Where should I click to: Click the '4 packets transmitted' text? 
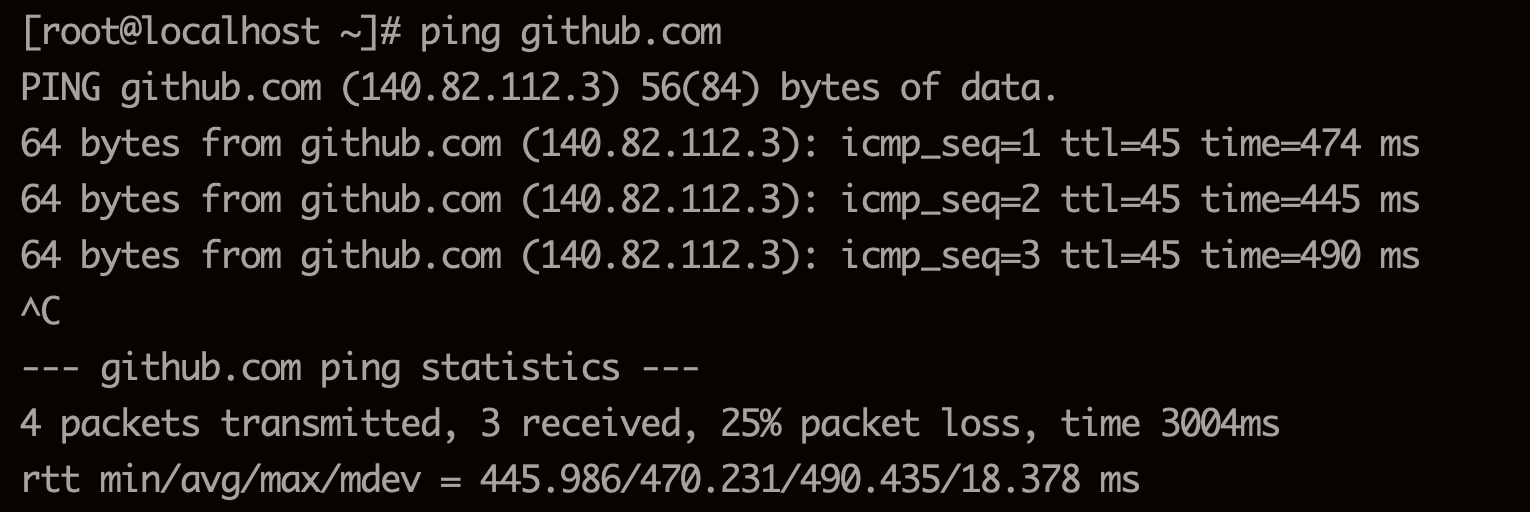click(x=230, y=424)
